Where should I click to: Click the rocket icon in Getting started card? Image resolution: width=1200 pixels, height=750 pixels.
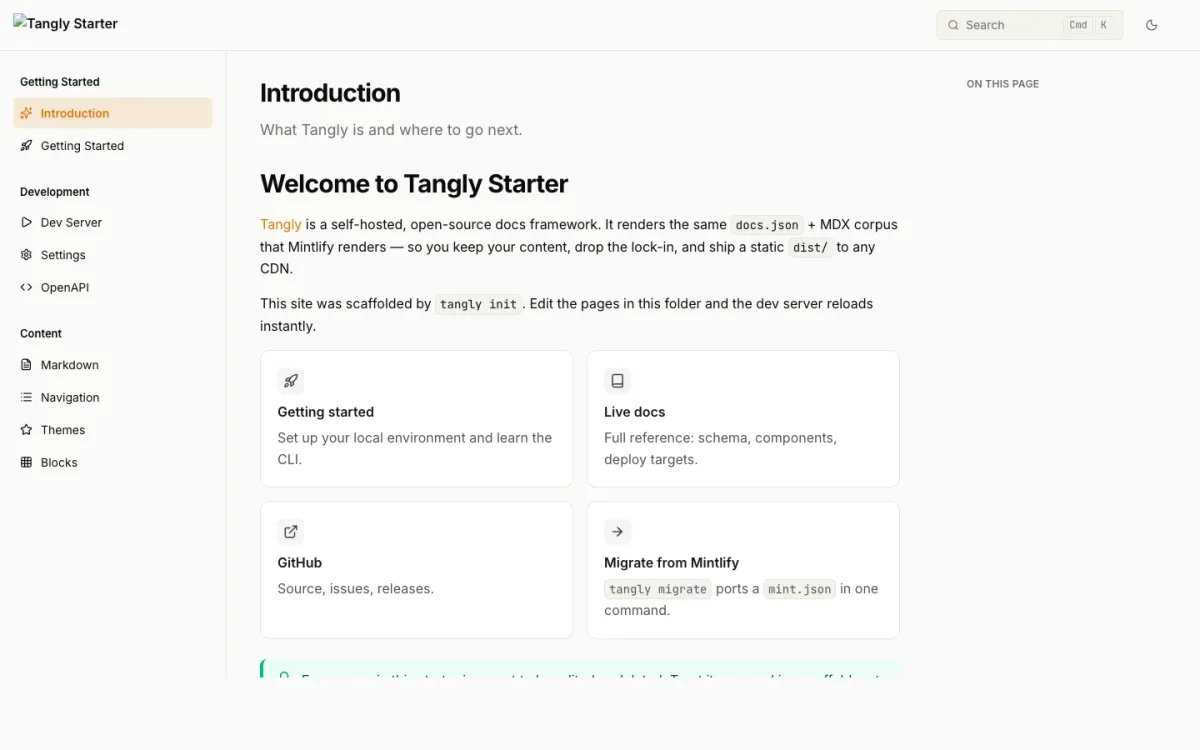tap(291, 380)
